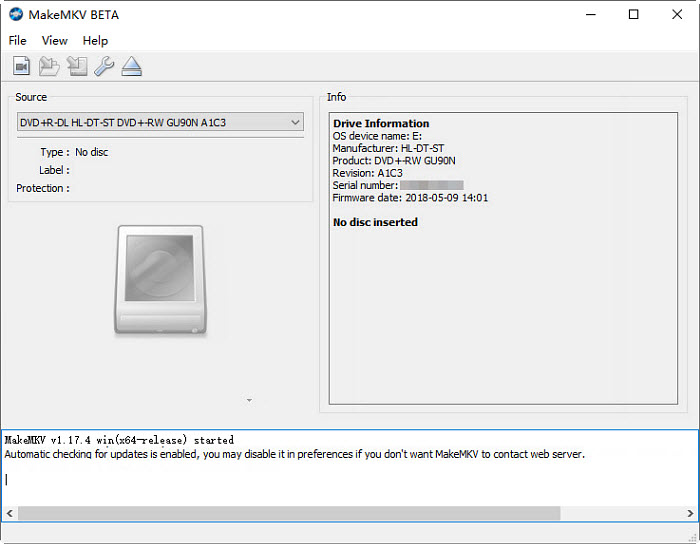Click the MakeMKV app logo icon
Viewport: 700px width, 544px height.
tap(16, 14)
